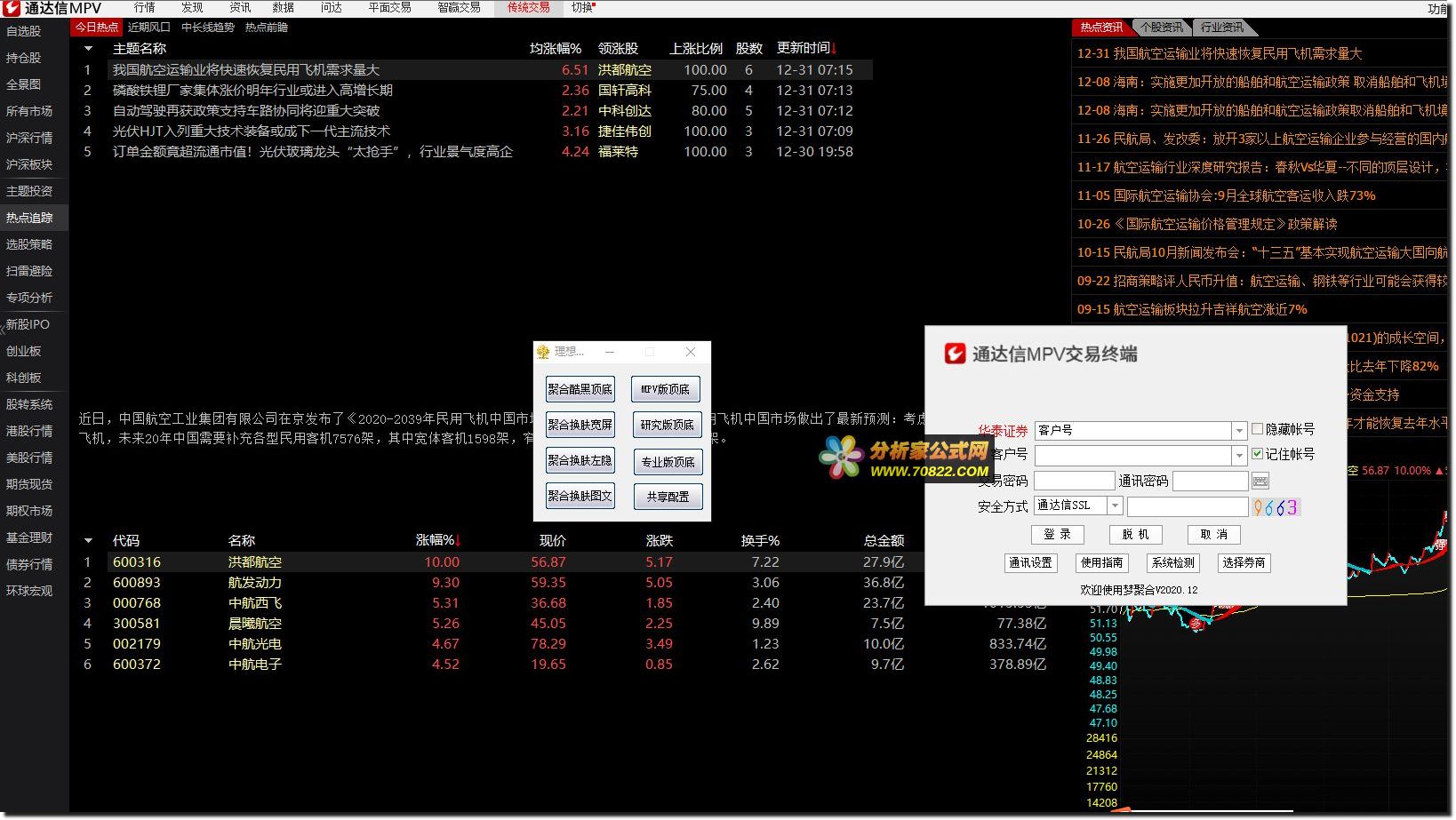The image size is (1456, 820).
Task: Click the 通达信 logo in the title bar
Action: [12, 8]
